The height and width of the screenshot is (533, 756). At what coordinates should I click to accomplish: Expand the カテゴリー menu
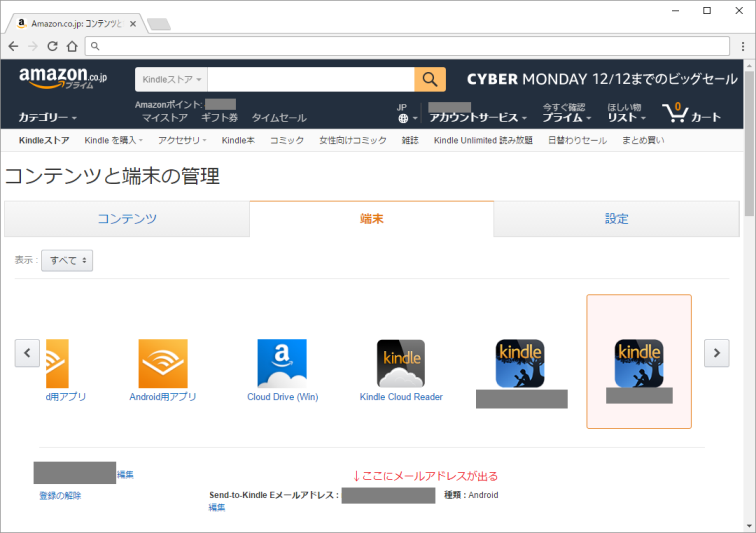point(47,117)
